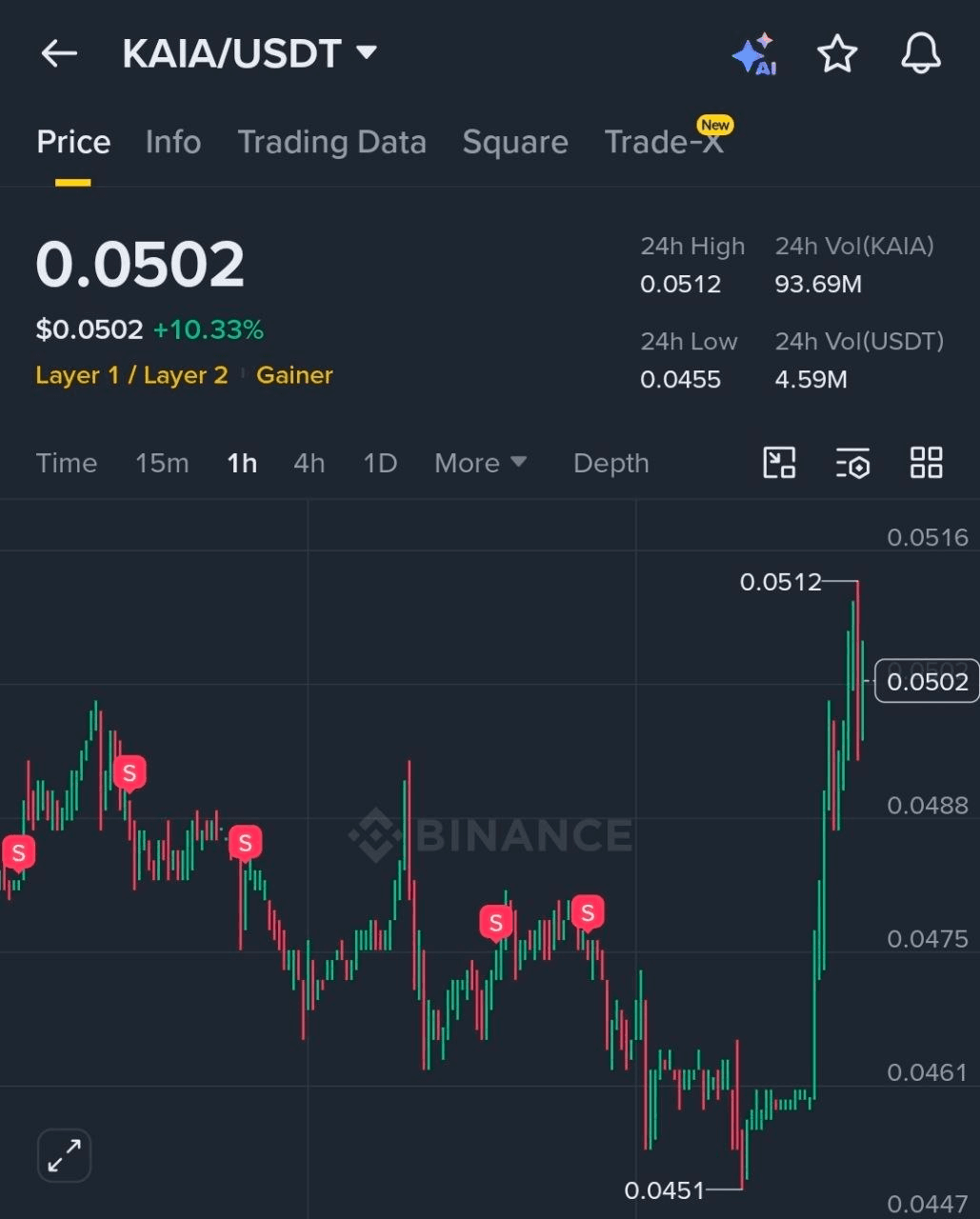Tap the 0.0488 price axis label
The width and height of the screenshot is (980, 1219).
point(927,806)
